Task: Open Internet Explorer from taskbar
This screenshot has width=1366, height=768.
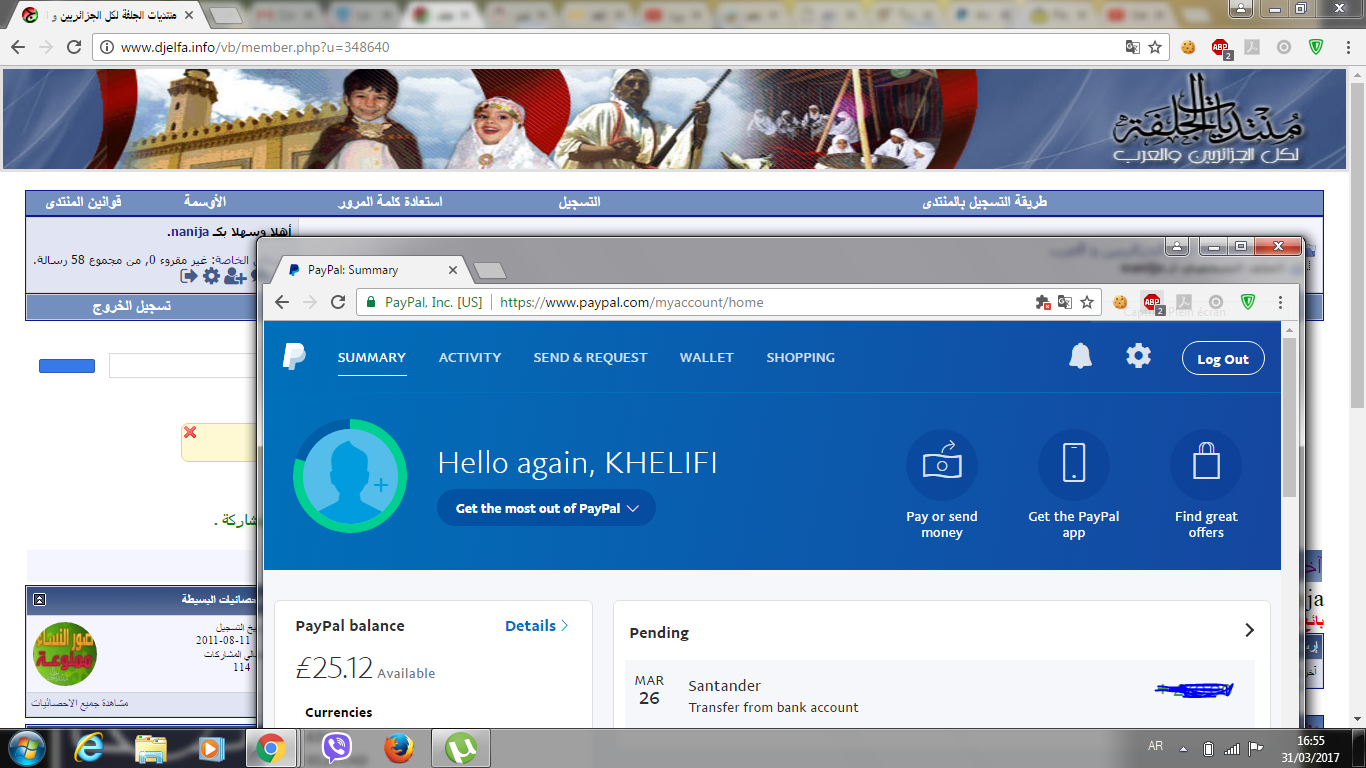Action: click(91, 748)
